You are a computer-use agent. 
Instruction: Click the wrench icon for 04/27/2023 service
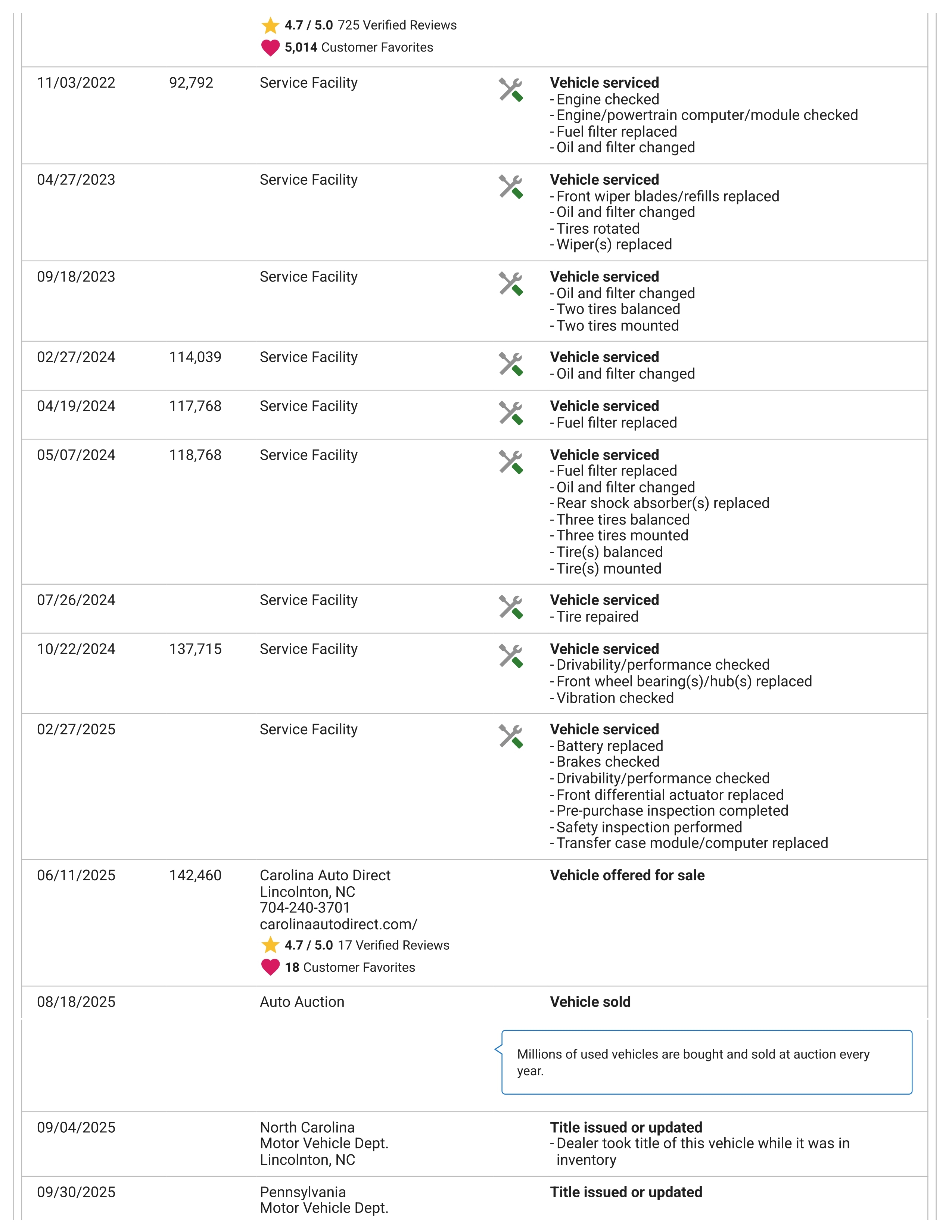[x=511, y=187]
